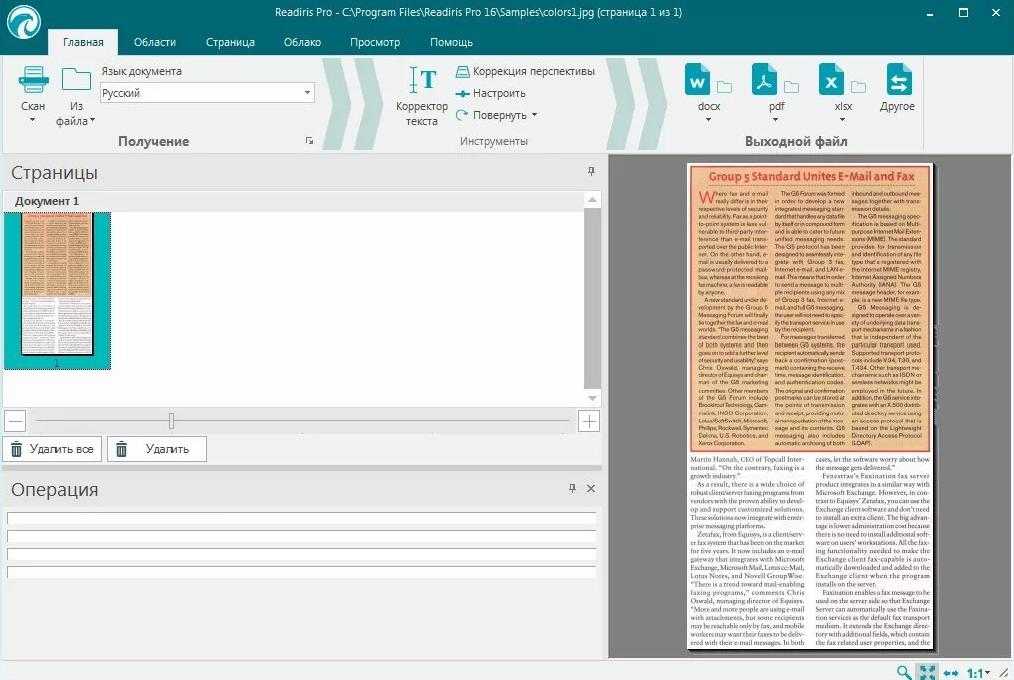Toggle fit-to-window view in status bar
Viewport: 1014px width, 680px height.
(x=927, y=673)
